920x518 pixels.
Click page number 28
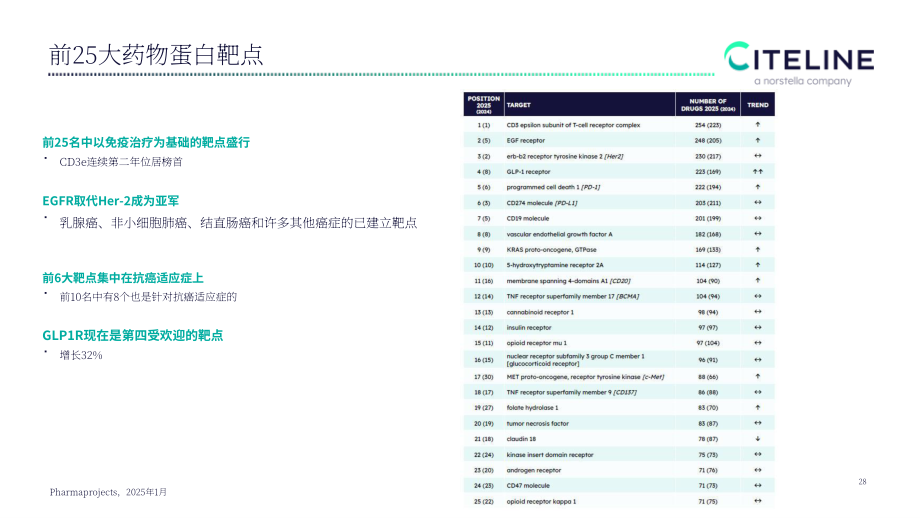pyautogui.click(x=862, y=482)
